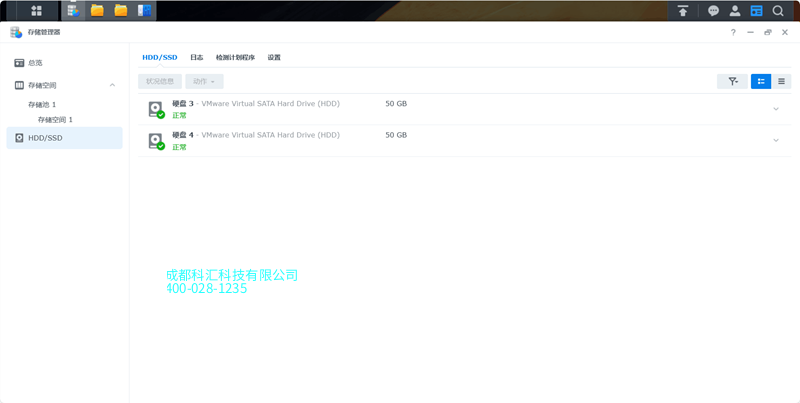Click the 总览 overview sidebar icon
Screen dimensions: 800x403
click(19, 63)
